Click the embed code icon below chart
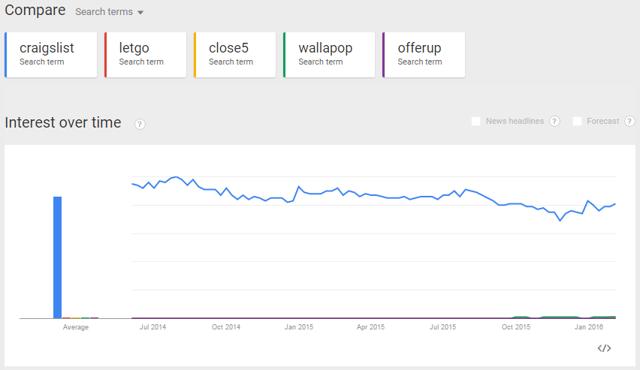The height and width of the screenshot is (370, 640). pos(604,348)
